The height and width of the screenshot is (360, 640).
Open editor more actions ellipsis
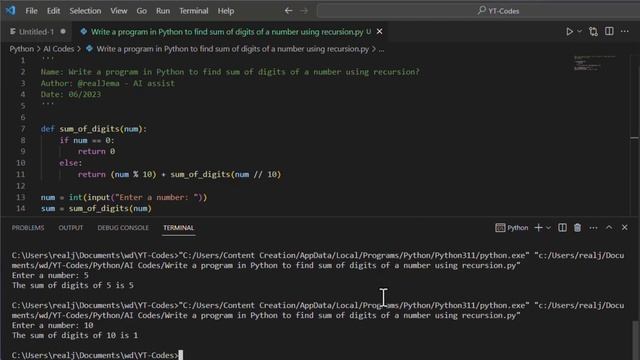click(624, 31)
